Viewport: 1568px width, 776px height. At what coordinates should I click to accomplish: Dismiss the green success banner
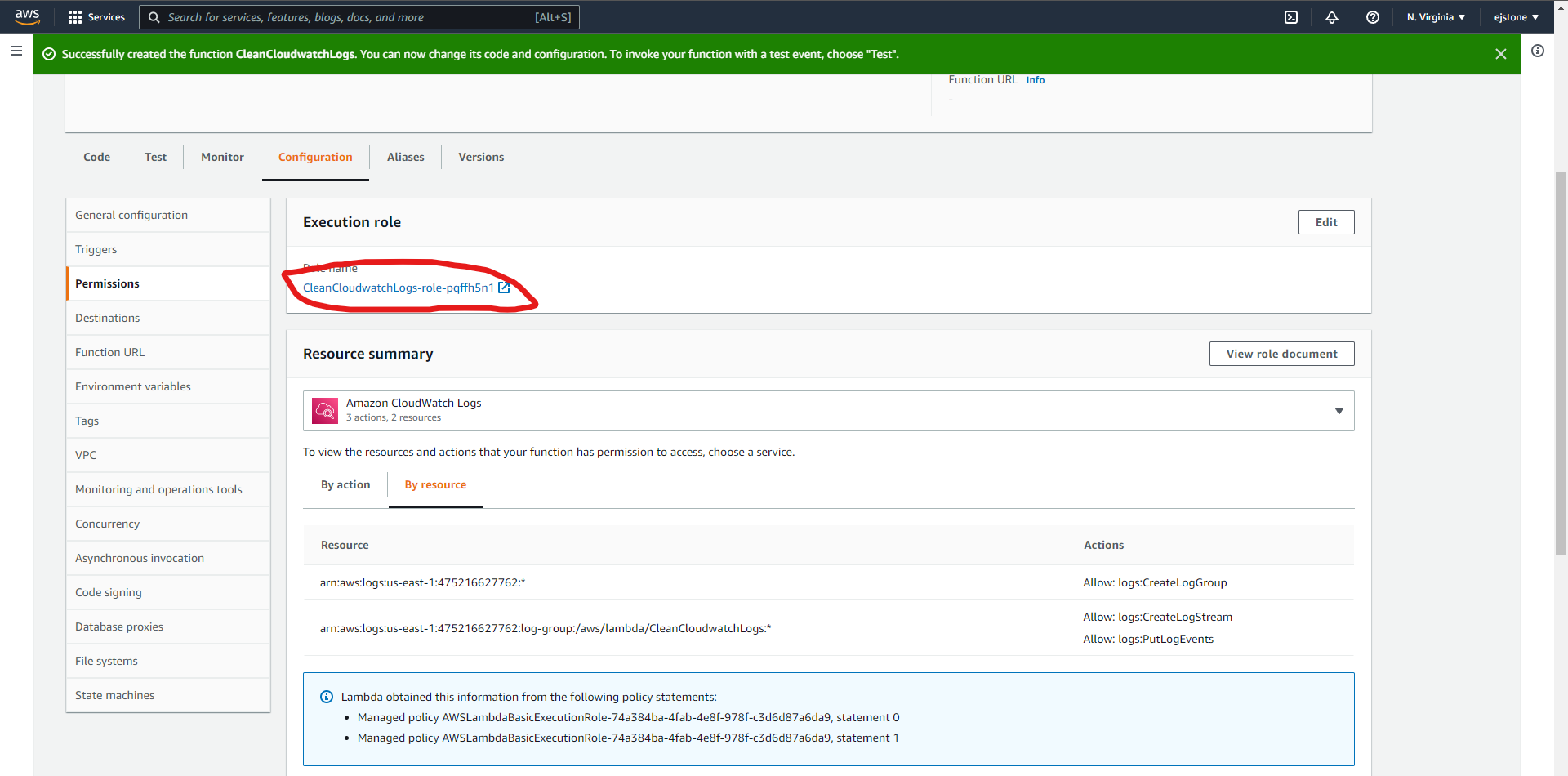1501,54
